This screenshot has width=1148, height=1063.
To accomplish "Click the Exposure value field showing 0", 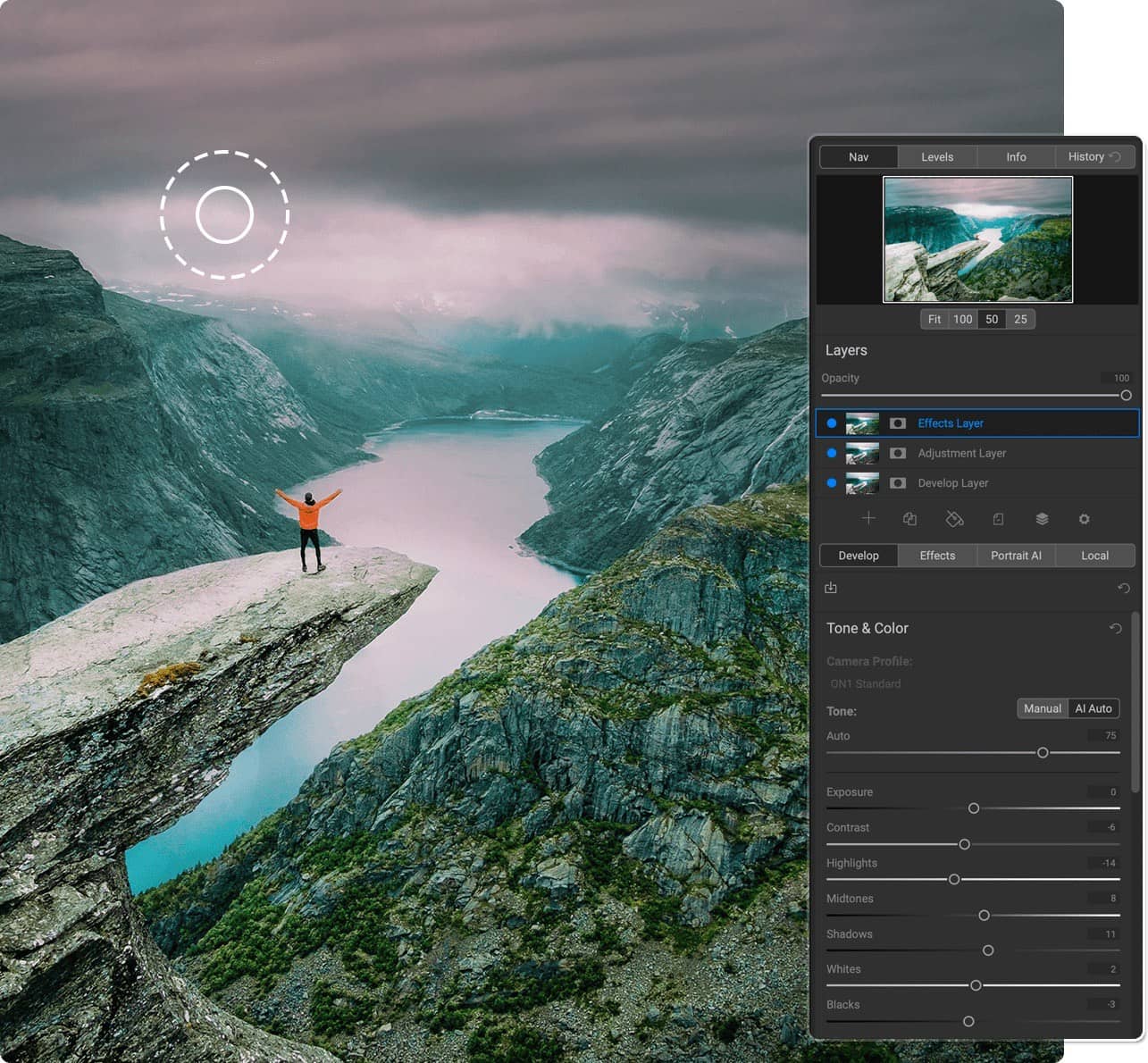I will point(1104,792).
